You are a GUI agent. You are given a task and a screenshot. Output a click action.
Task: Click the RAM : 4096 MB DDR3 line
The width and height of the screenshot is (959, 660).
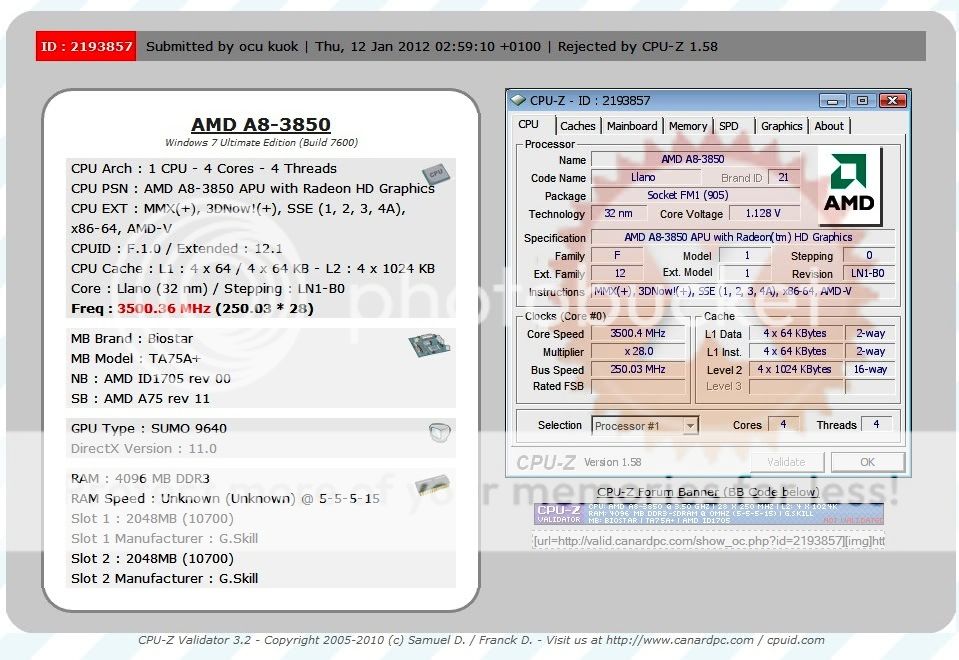(x=140, y=478)
